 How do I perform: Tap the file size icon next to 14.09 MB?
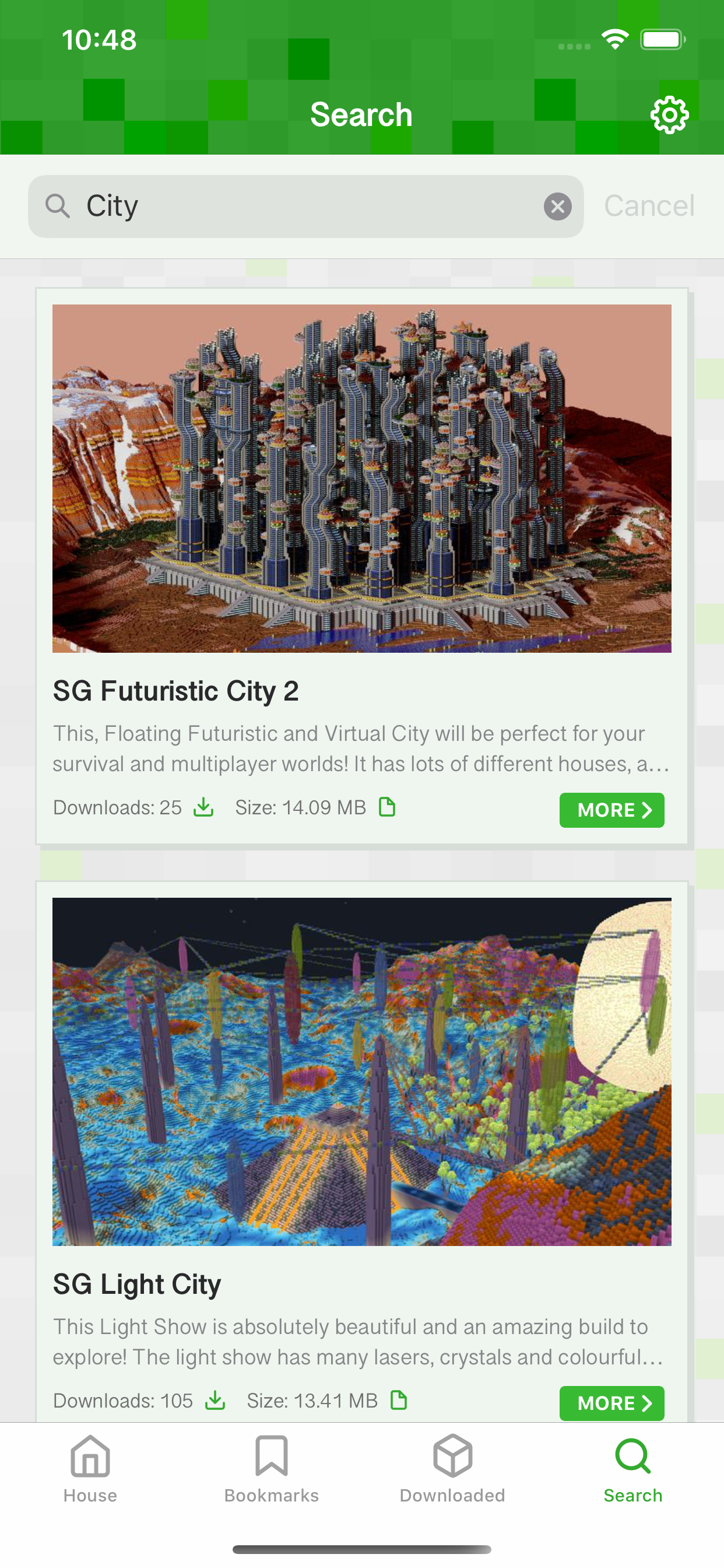pyautogui.click(x=387, y=807)
